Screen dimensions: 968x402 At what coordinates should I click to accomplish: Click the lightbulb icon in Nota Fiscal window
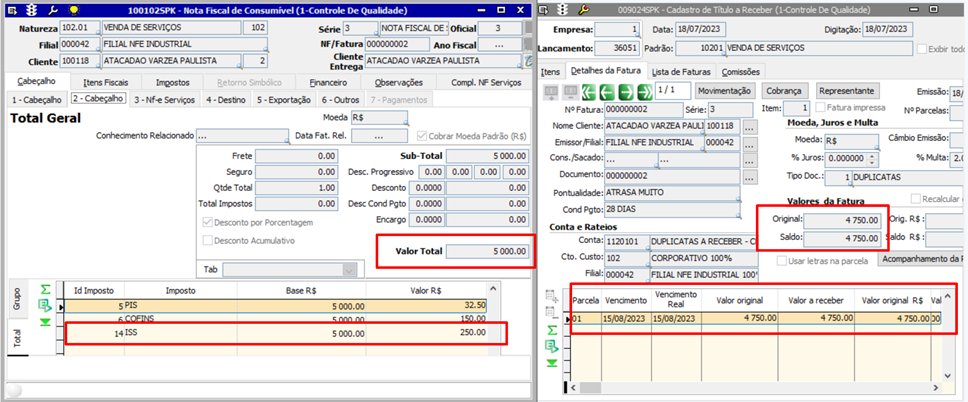point(73,9)
